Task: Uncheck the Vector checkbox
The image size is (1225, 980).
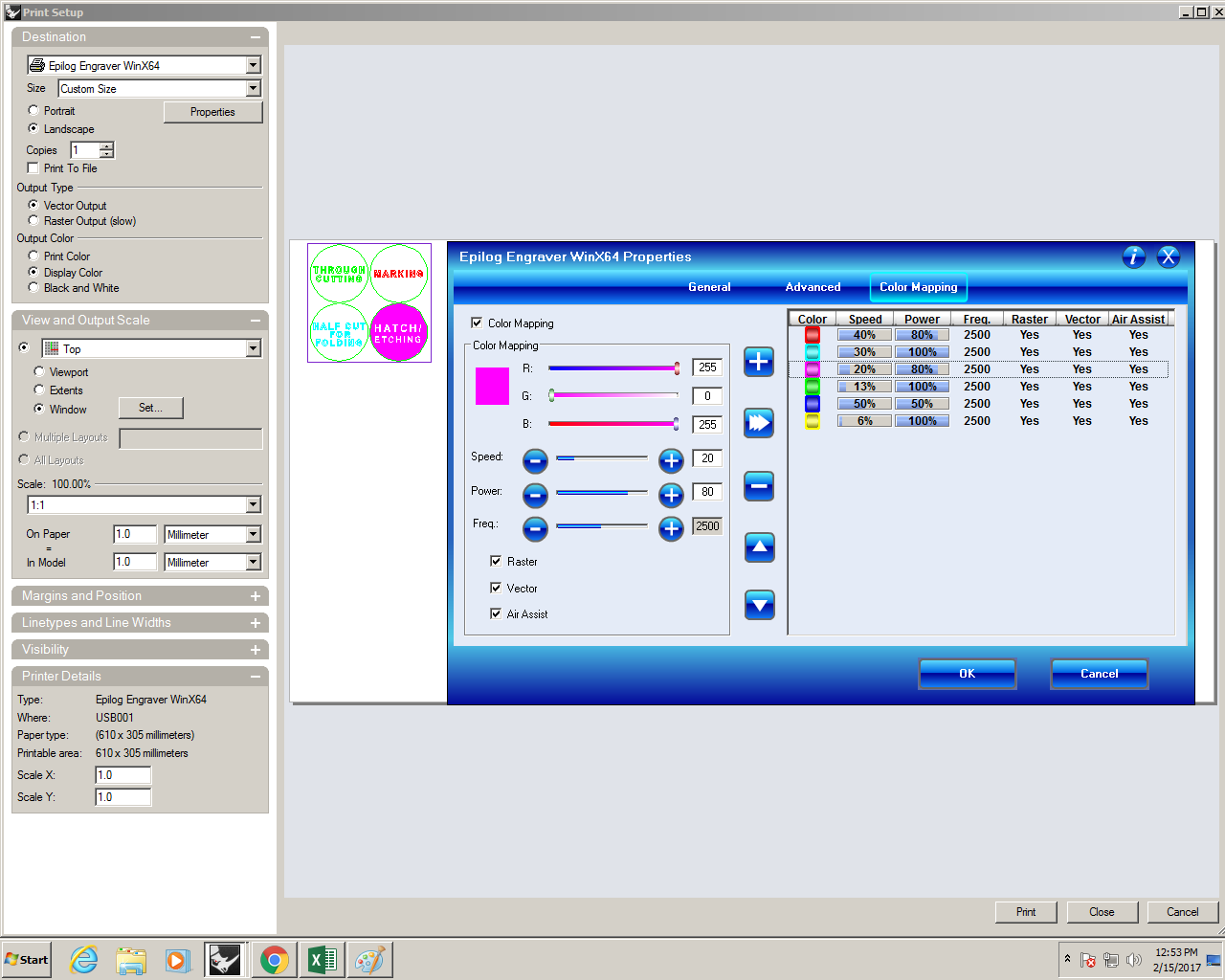Action: (x=496, y=588)
